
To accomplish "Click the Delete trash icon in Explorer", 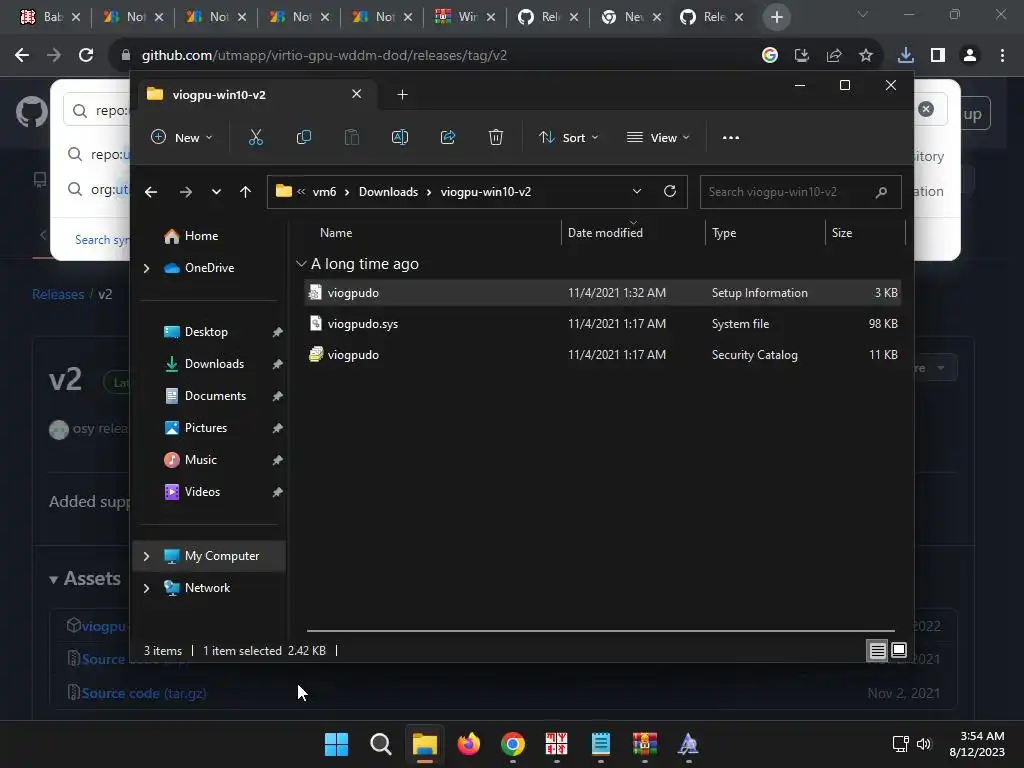I will (x=496, y=137).
